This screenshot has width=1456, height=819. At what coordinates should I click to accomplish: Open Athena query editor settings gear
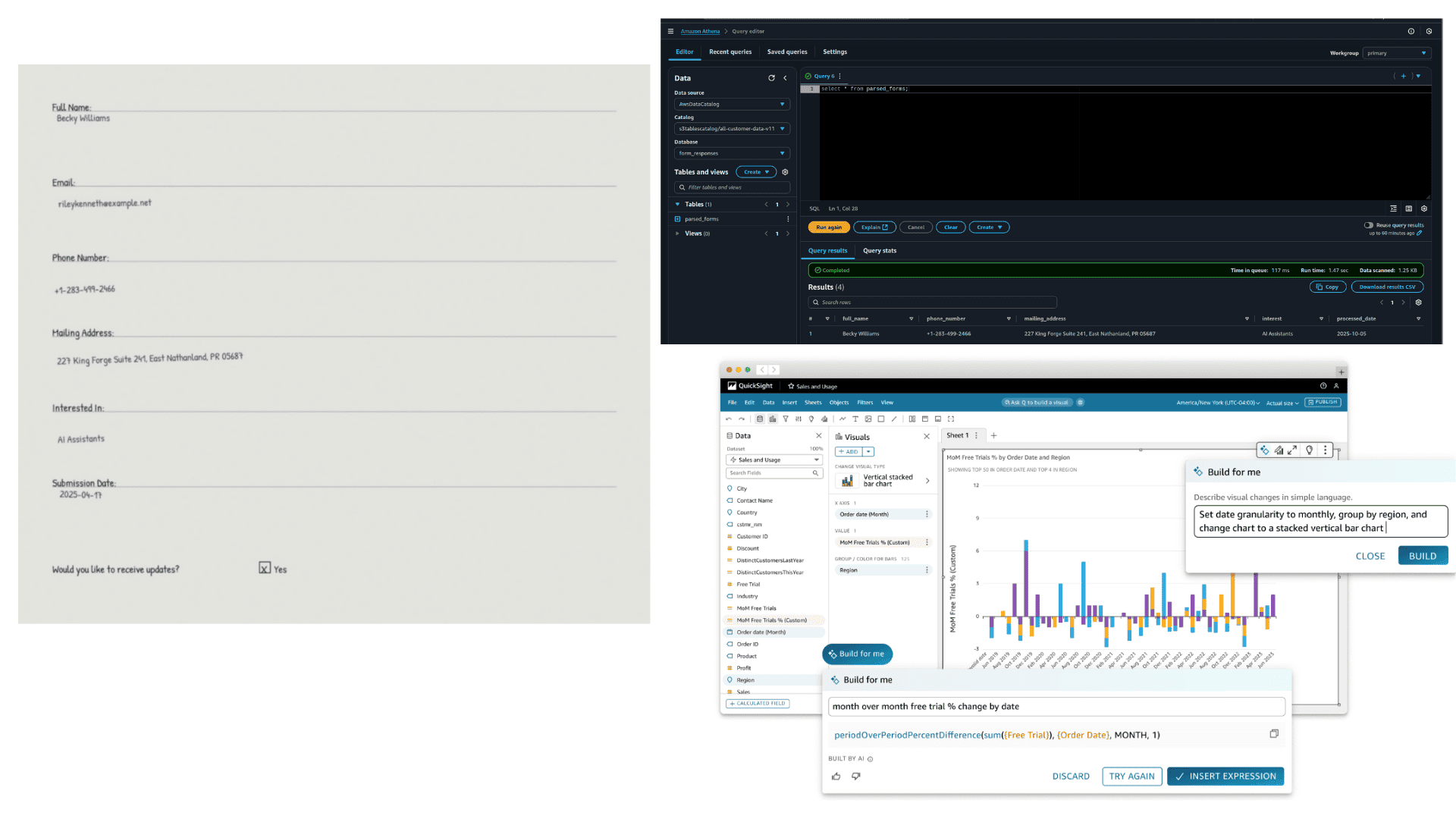[1423, 209]
